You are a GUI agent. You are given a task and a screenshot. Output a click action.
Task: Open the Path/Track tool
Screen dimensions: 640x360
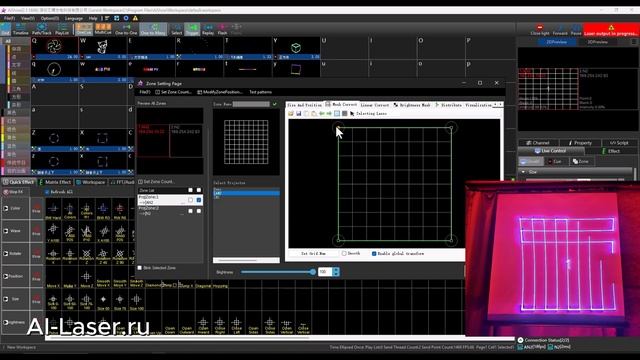point(42,29)
